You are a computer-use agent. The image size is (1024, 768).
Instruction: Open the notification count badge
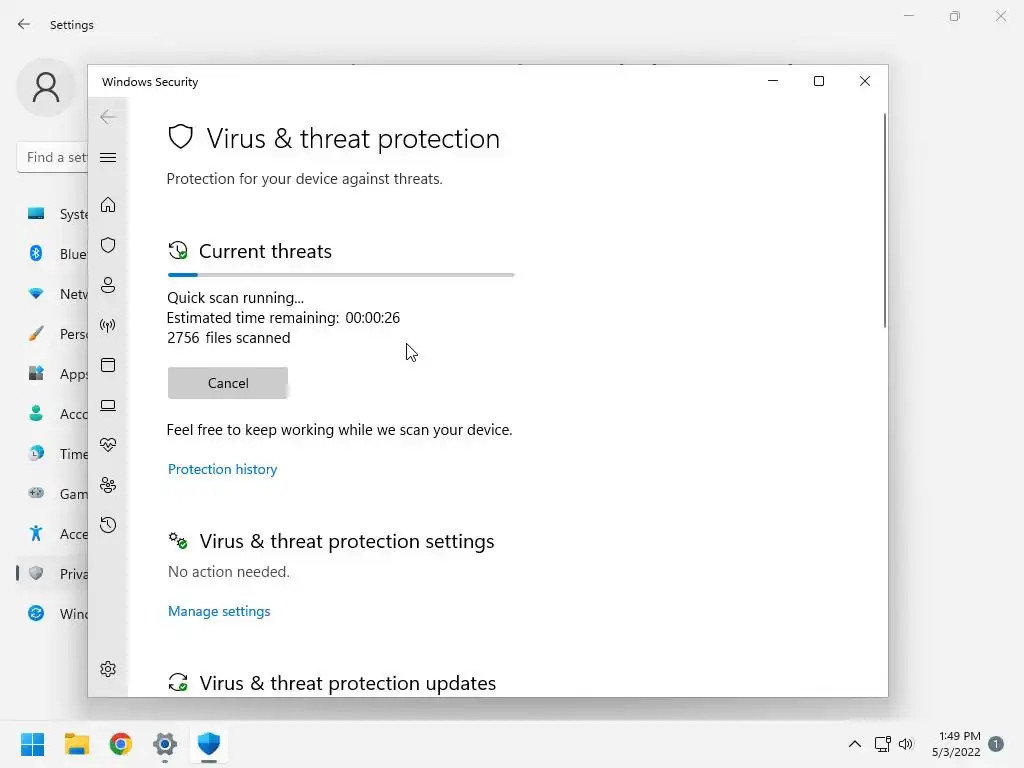coord(996,744)
